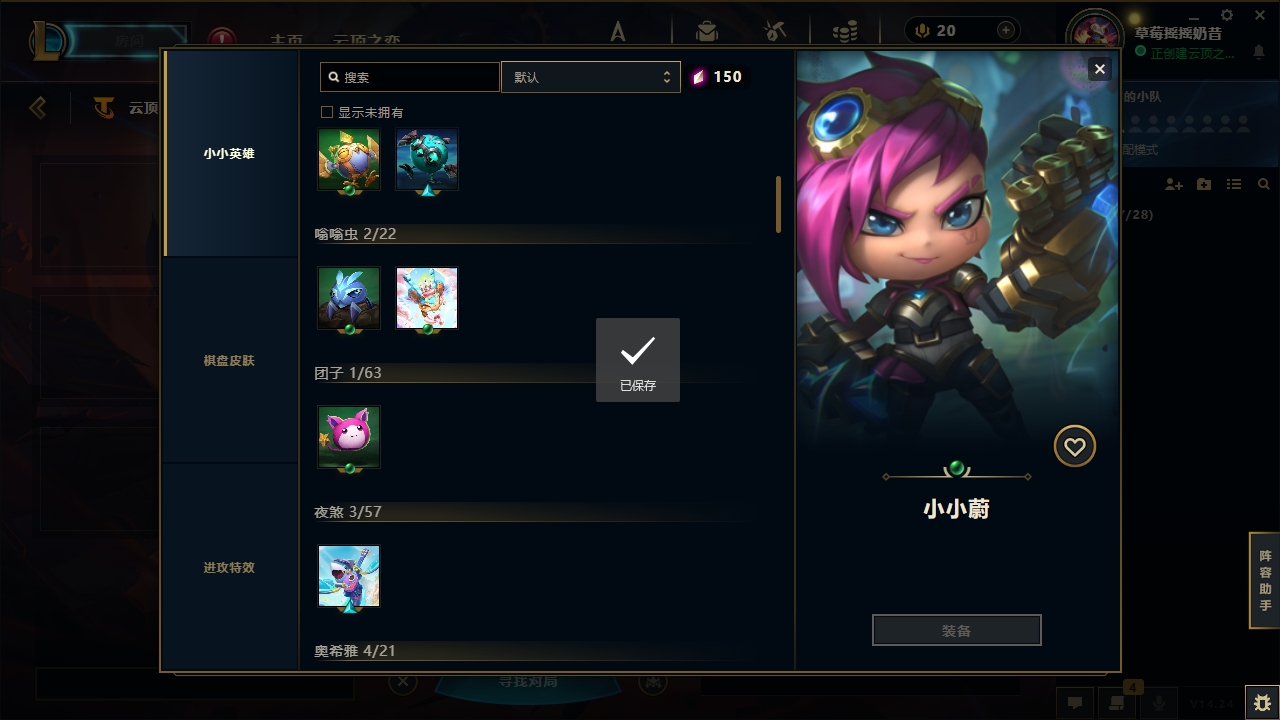1280x720 pixels.
Task: Click the pink currency icon beside 150
Action: pyautogui.click(x=699, y=77)
